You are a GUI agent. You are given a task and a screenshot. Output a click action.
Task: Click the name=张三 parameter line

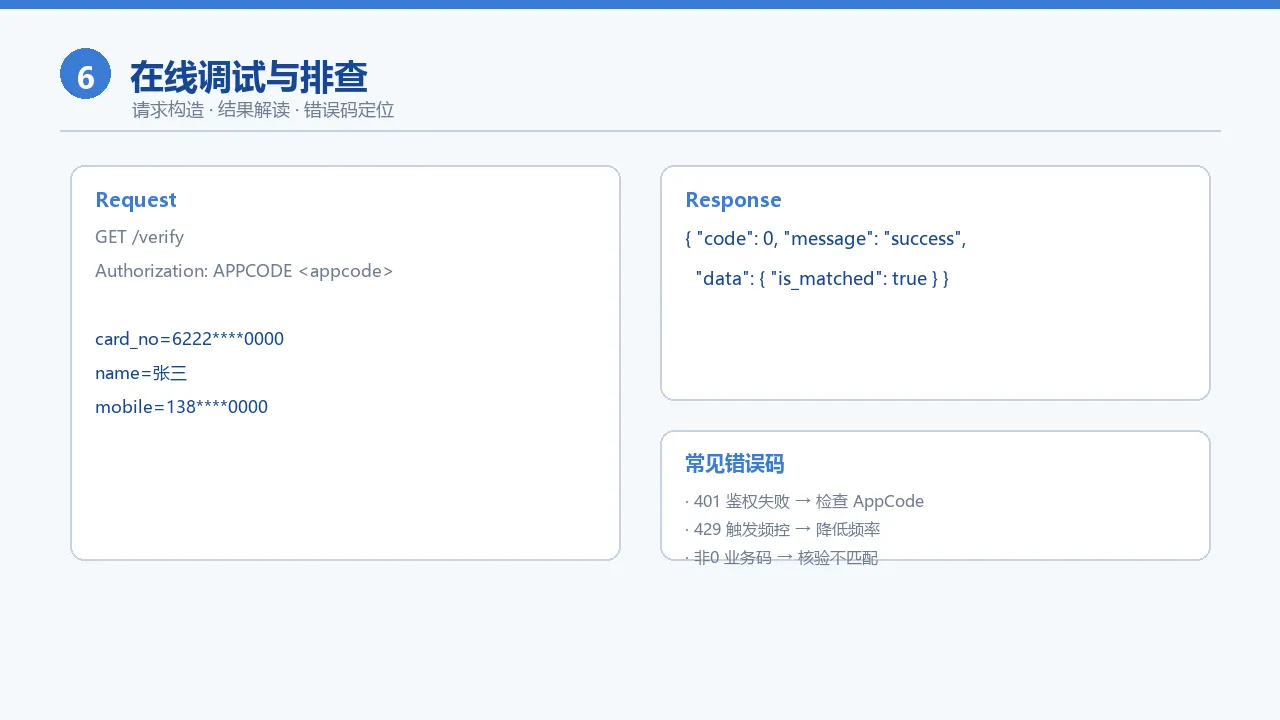(x=141, y=373)
